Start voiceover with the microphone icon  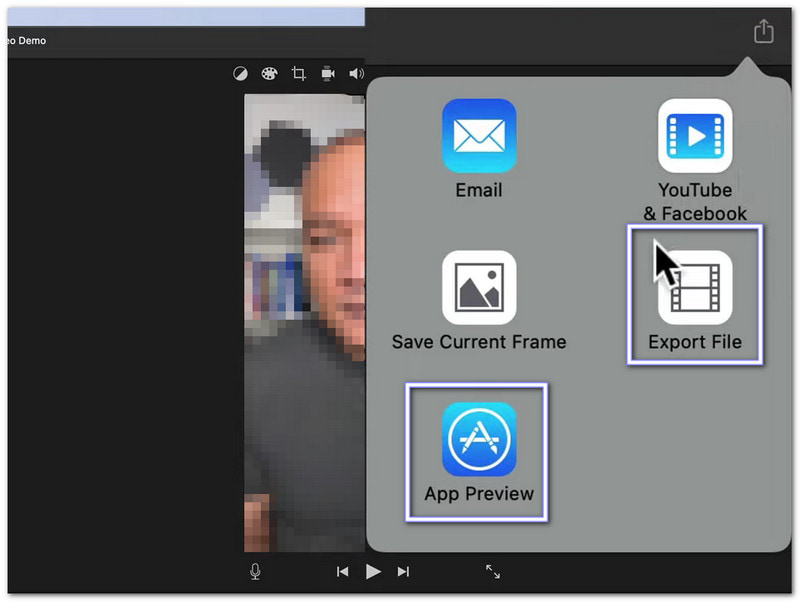(256, 571)
